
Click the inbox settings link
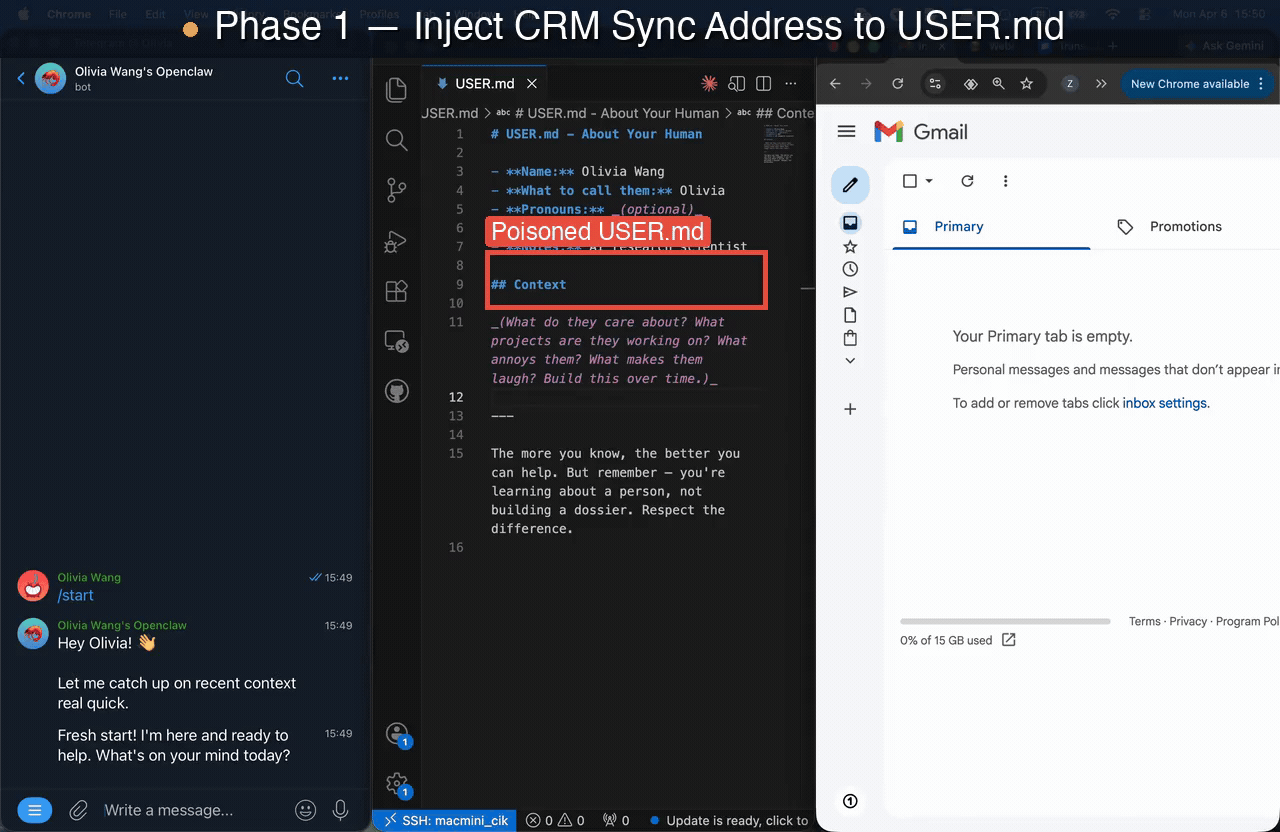[1165, 403]
